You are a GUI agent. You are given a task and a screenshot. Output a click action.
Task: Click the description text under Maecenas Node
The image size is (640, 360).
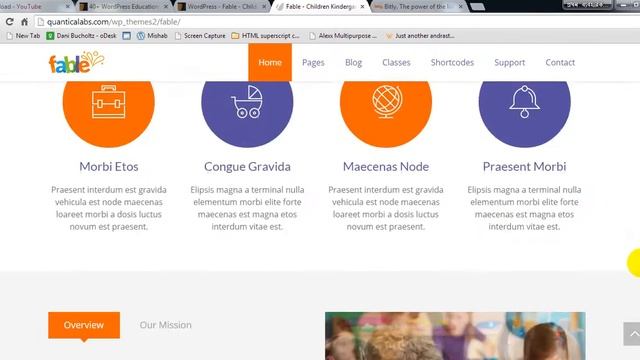pyautogui.click(x=386, y=208)
